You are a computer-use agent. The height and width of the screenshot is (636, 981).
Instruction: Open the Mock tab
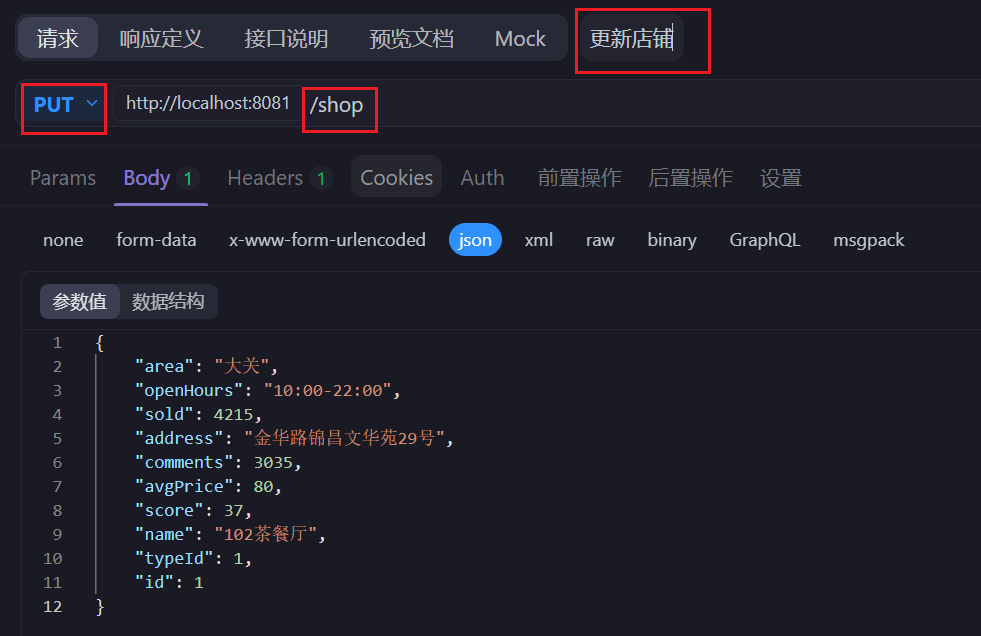click(520, 38)
